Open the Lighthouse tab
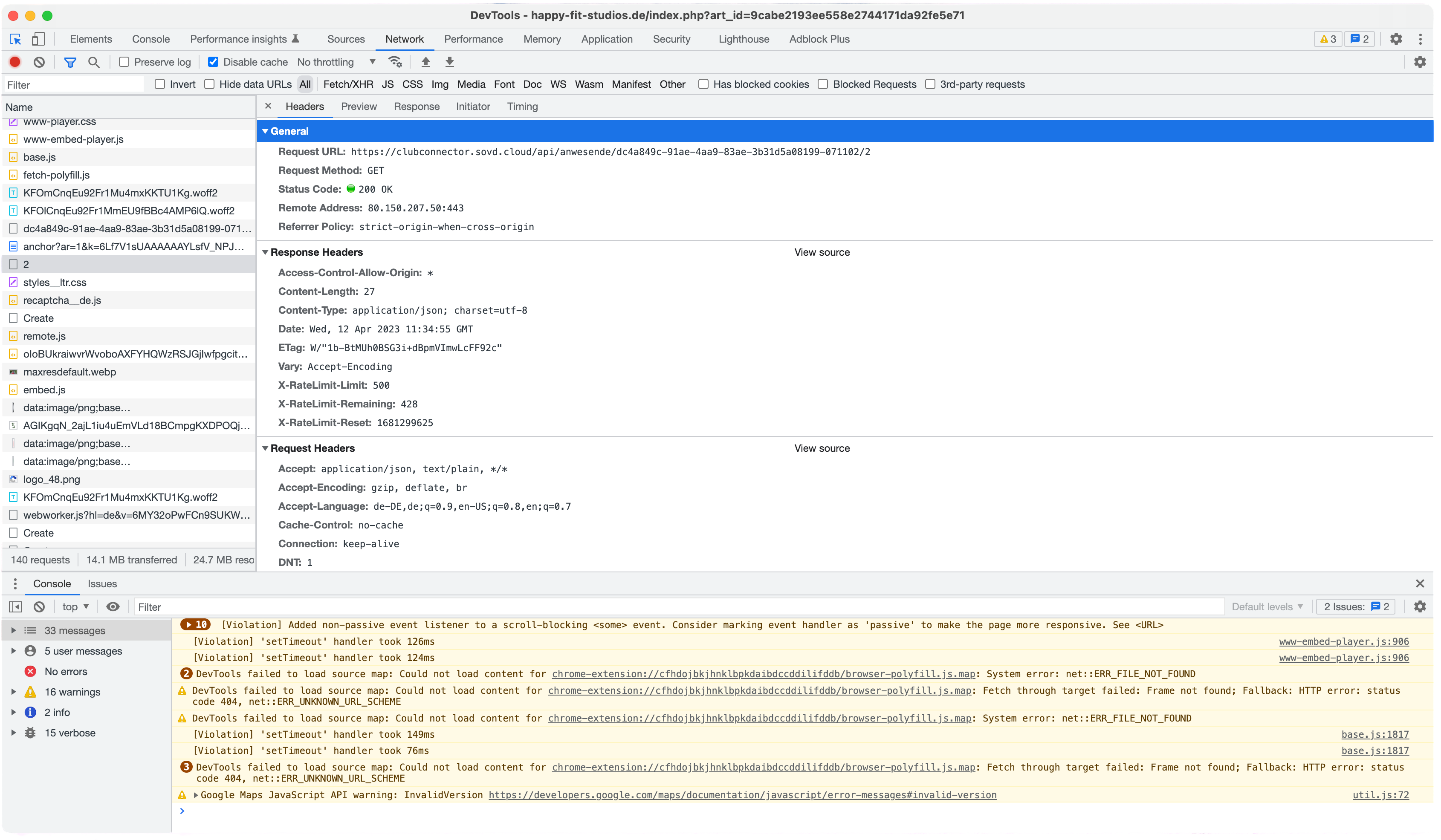This screenshot has width=1441, height=840. pos(744,39)
